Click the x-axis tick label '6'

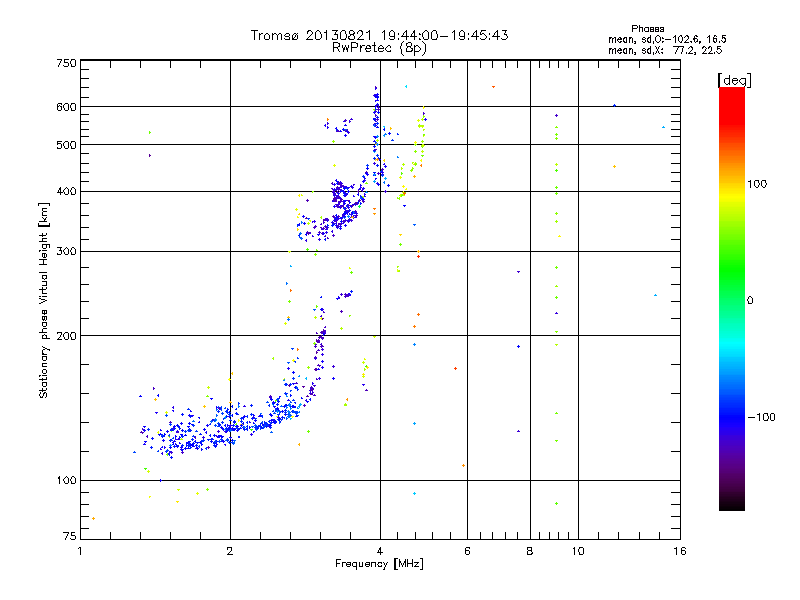pos(467,551)
